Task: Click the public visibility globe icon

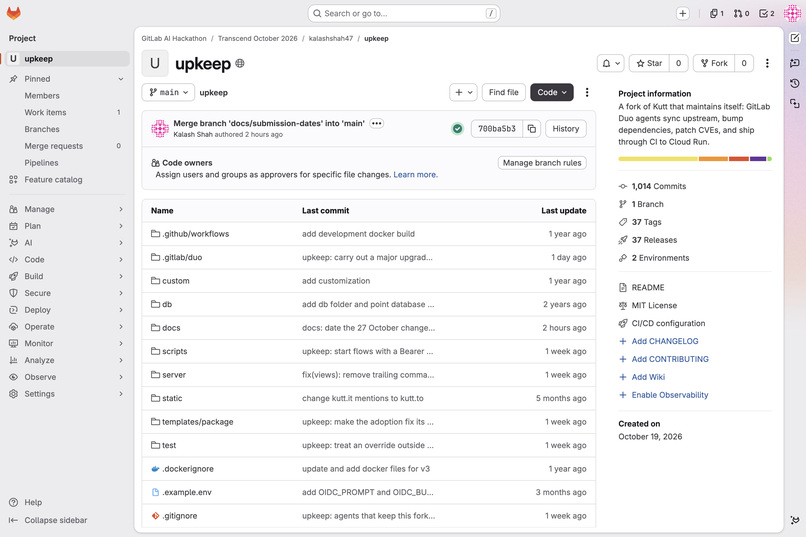Action: click(240, 63)
